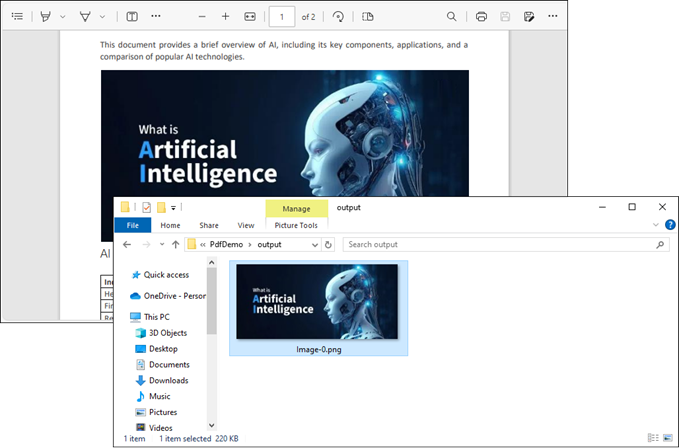Go back in Explorer navigation

(x=126, y=245)
